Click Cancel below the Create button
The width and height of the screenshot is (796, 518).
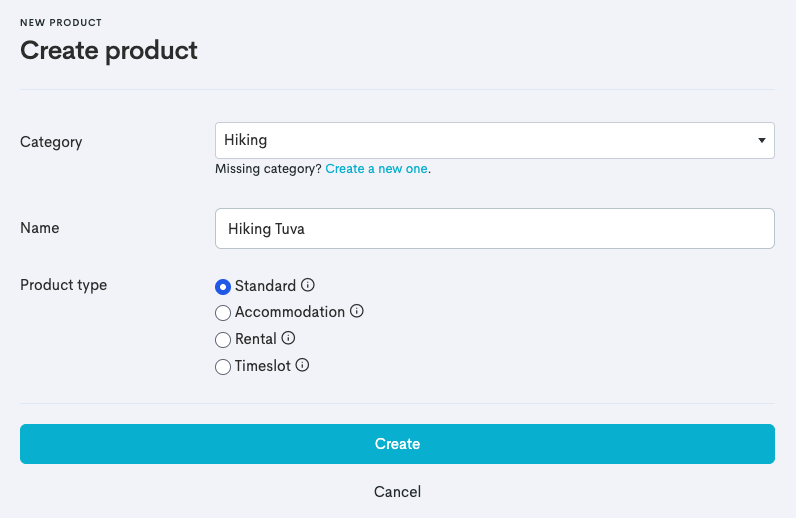tap(397, 492)
